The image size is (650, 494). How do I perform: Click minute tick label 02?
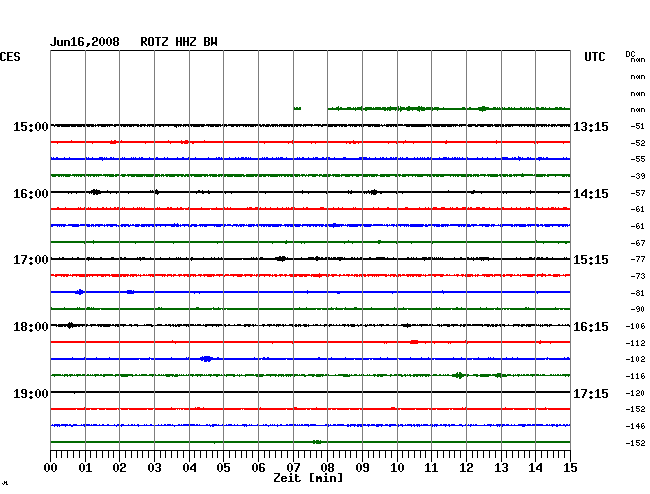[x=119, y=468]
